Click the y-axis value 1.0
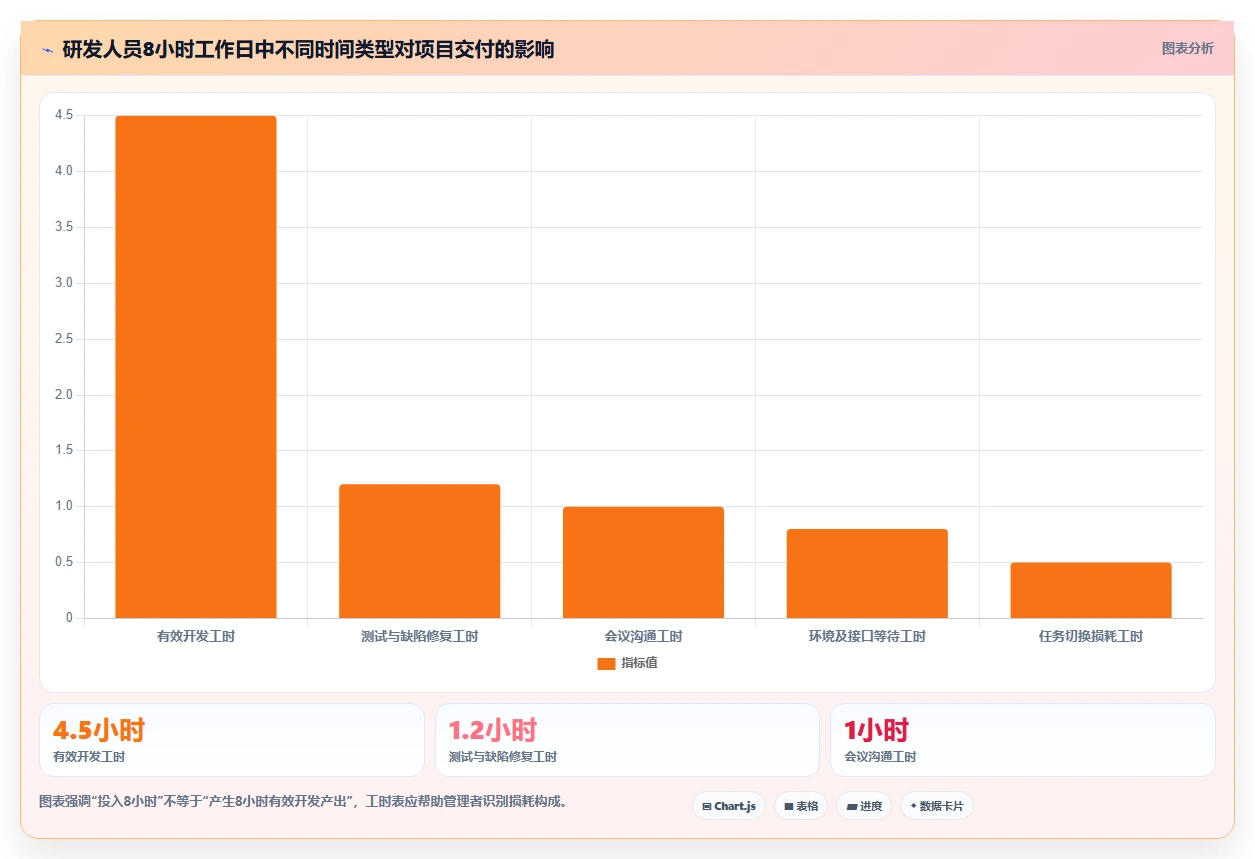 pyautogui.click(x=64, y=506)
